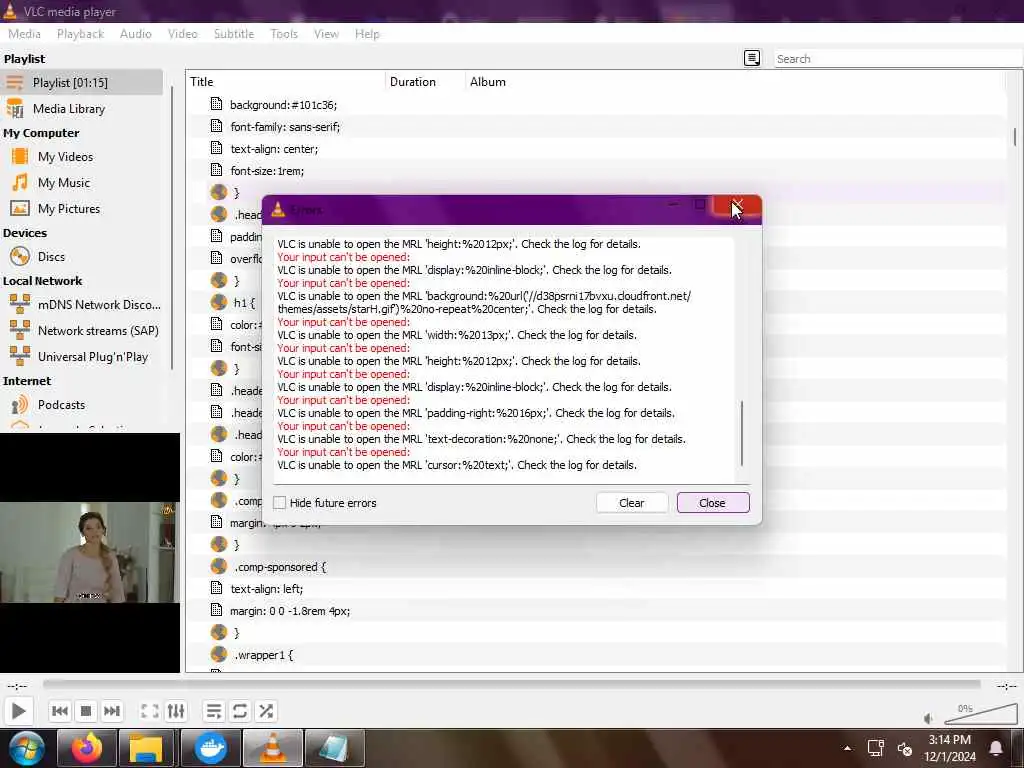Image resolution: width=1024 pixels, height=768 pixels.
Task: Select the My Pictures icon
Action: pyautogui.click(x=20, y=209)
